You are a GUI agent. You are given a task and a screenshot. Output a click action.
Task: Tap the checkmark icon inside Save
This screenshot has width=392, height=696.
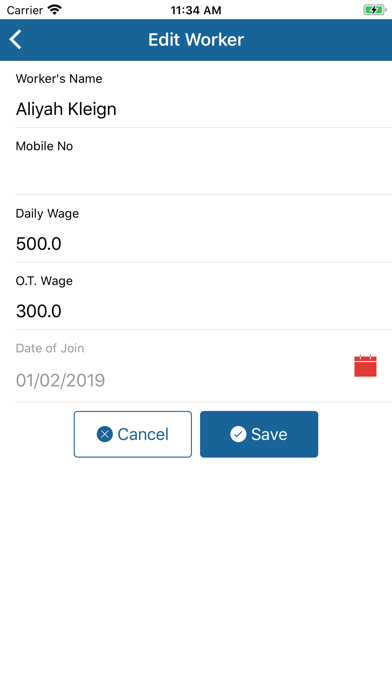[238, 434]
